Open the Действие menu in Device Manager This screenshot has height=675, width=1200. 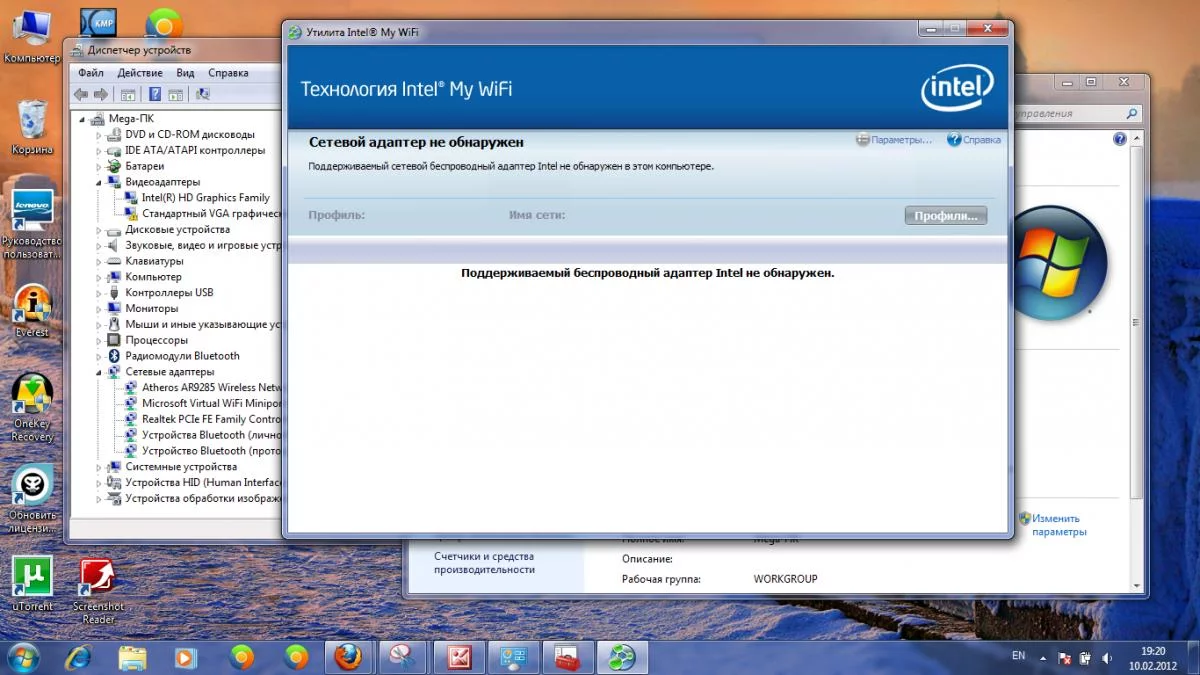[x=140, y=73]
